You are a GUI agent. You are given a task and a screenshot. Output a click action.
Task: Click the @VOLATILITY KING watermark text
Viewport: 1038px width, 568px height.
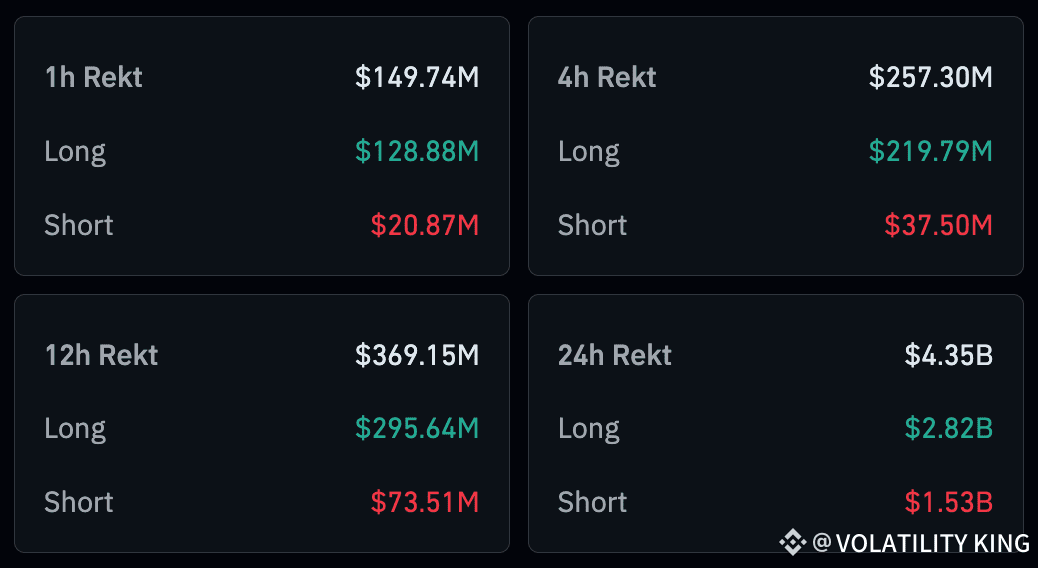click(920, 543)
